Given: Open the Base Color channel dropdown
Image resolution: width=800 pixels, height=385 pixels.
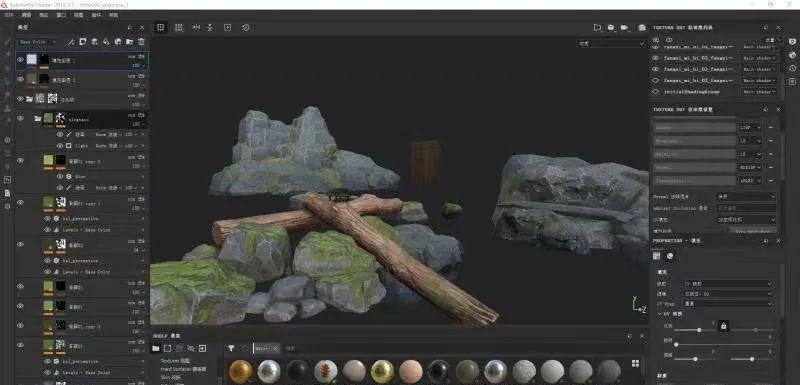Looking at the screenshot, I should click(37, 42).
